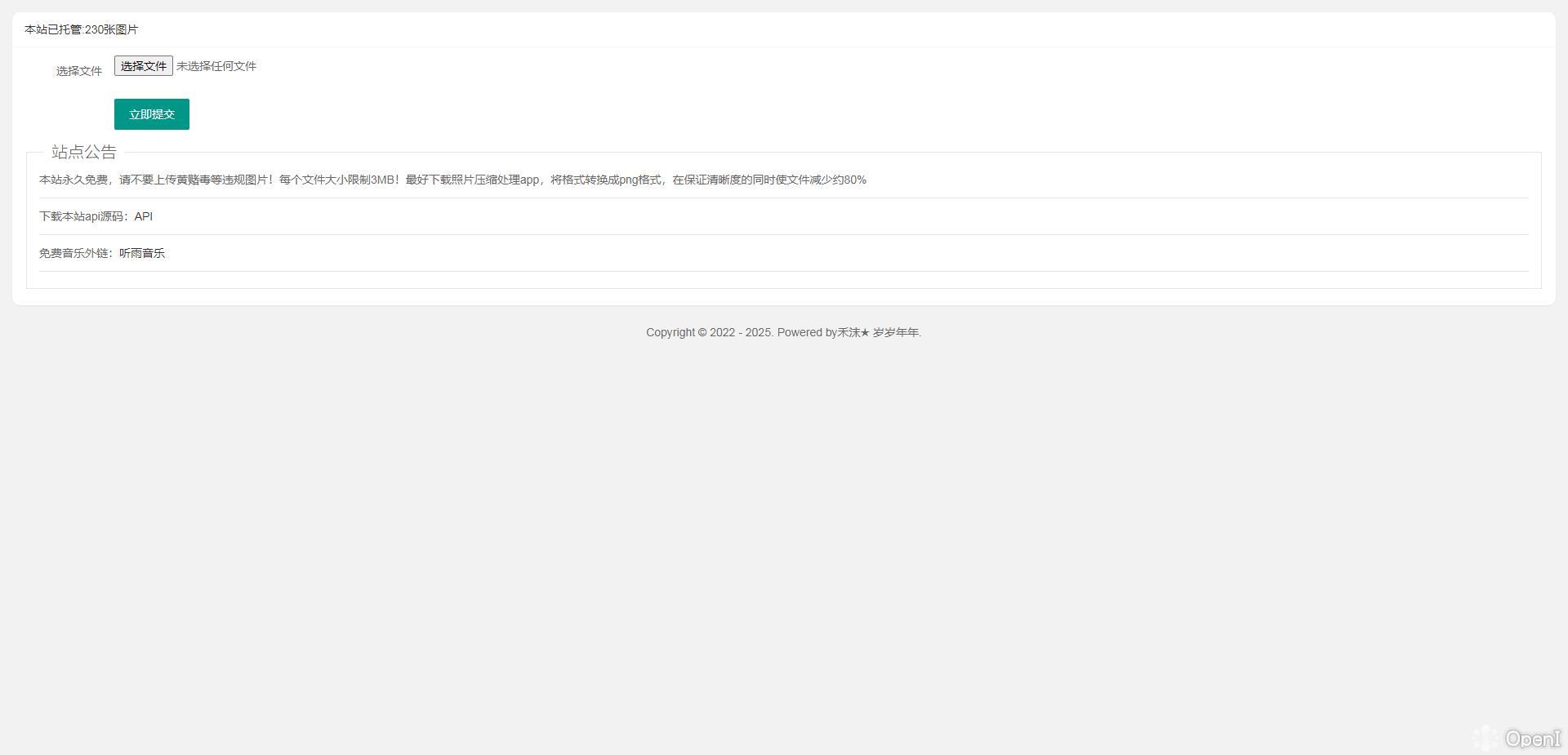
Task: Open the 听雨音乐 music link
Action: [x=142, y=253]
